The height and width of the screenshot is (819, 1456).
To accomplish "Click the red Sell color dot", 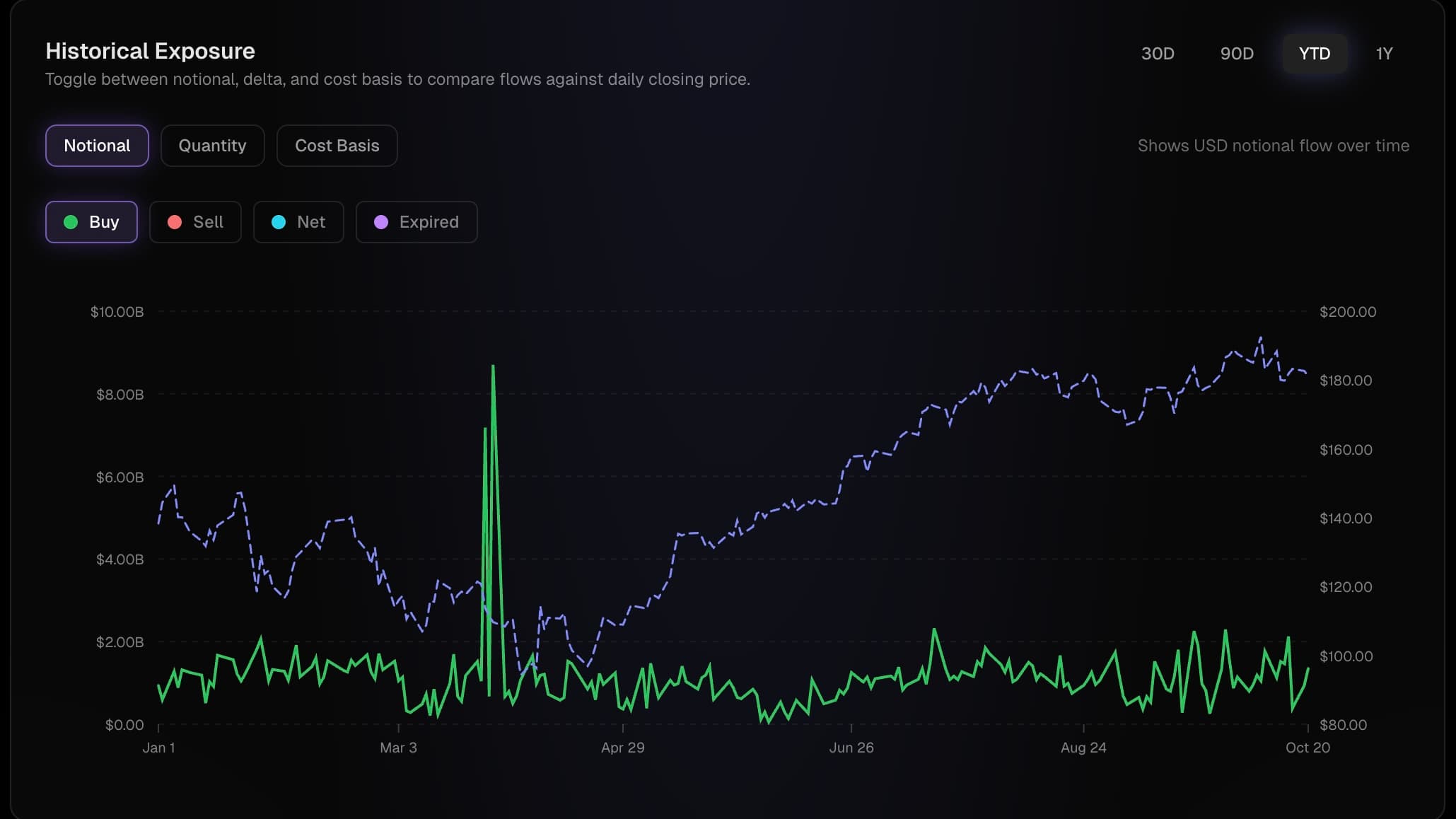I will point(175,222).
